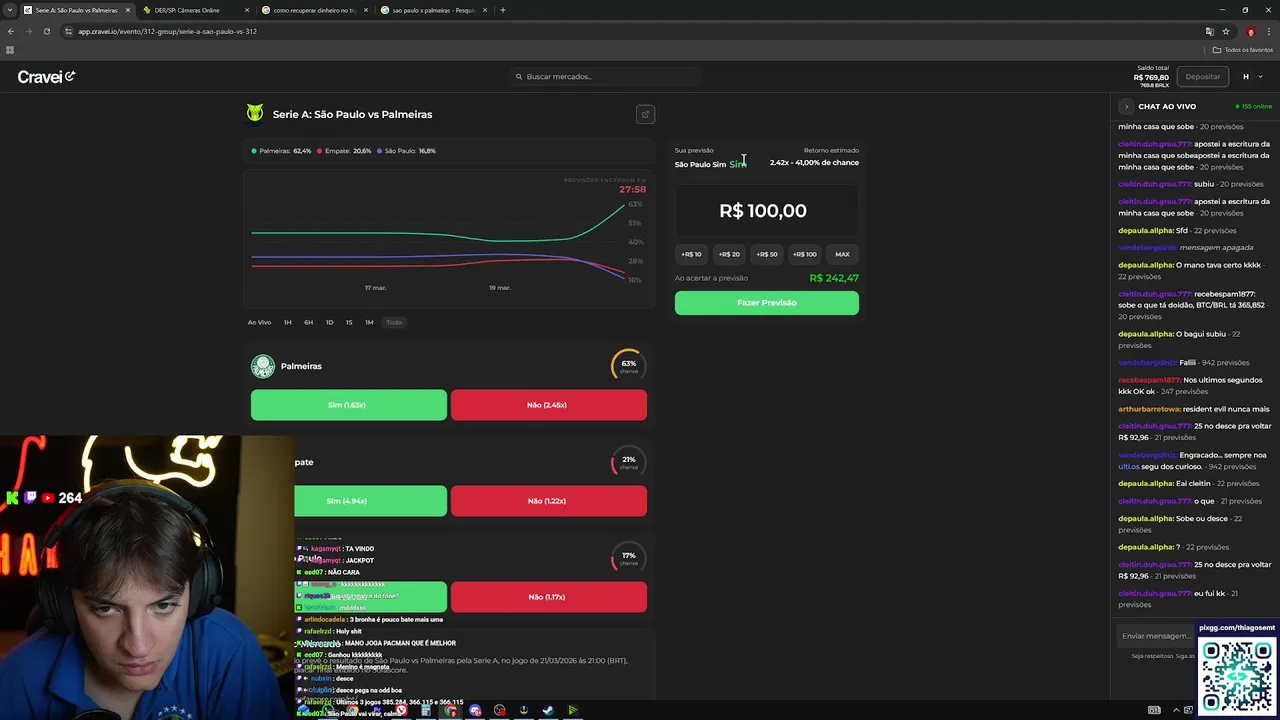
Task: Click Palmeiras 62,4% legend entry
Action: click(282, 151)
